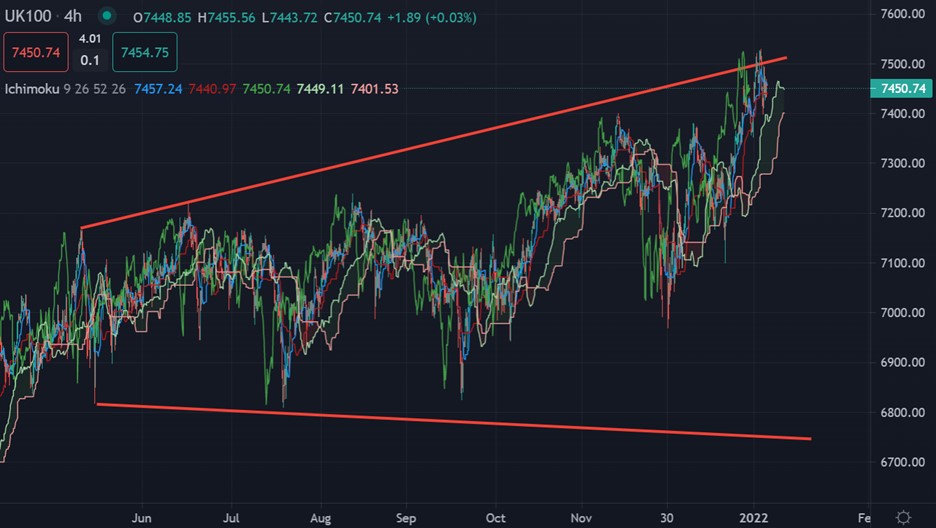Click the 7100.00 price axis label
The image size is (936, 528).
[903, 263]
